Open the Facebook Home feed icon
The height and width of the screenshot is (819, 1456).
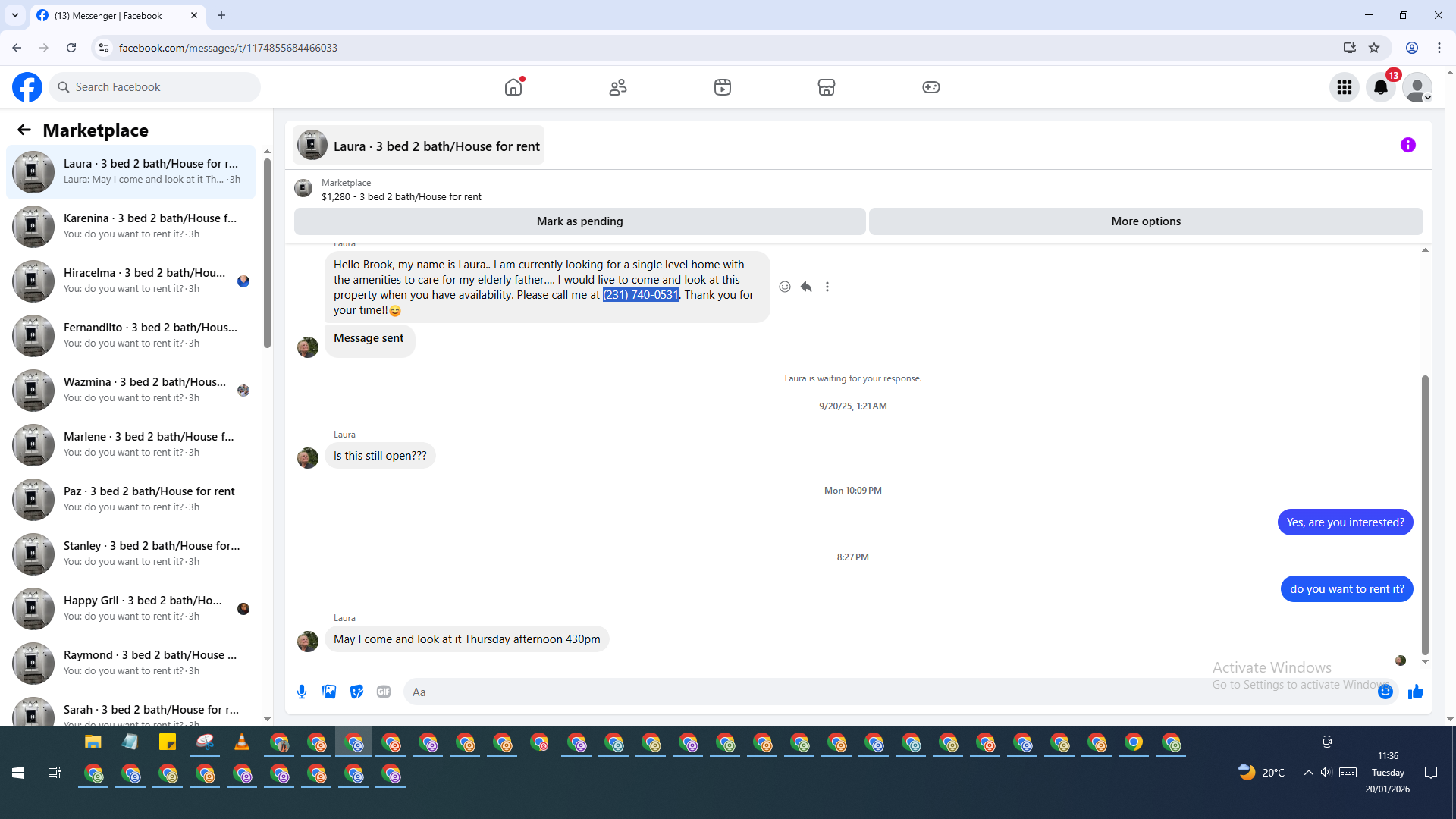coord(513,87)
